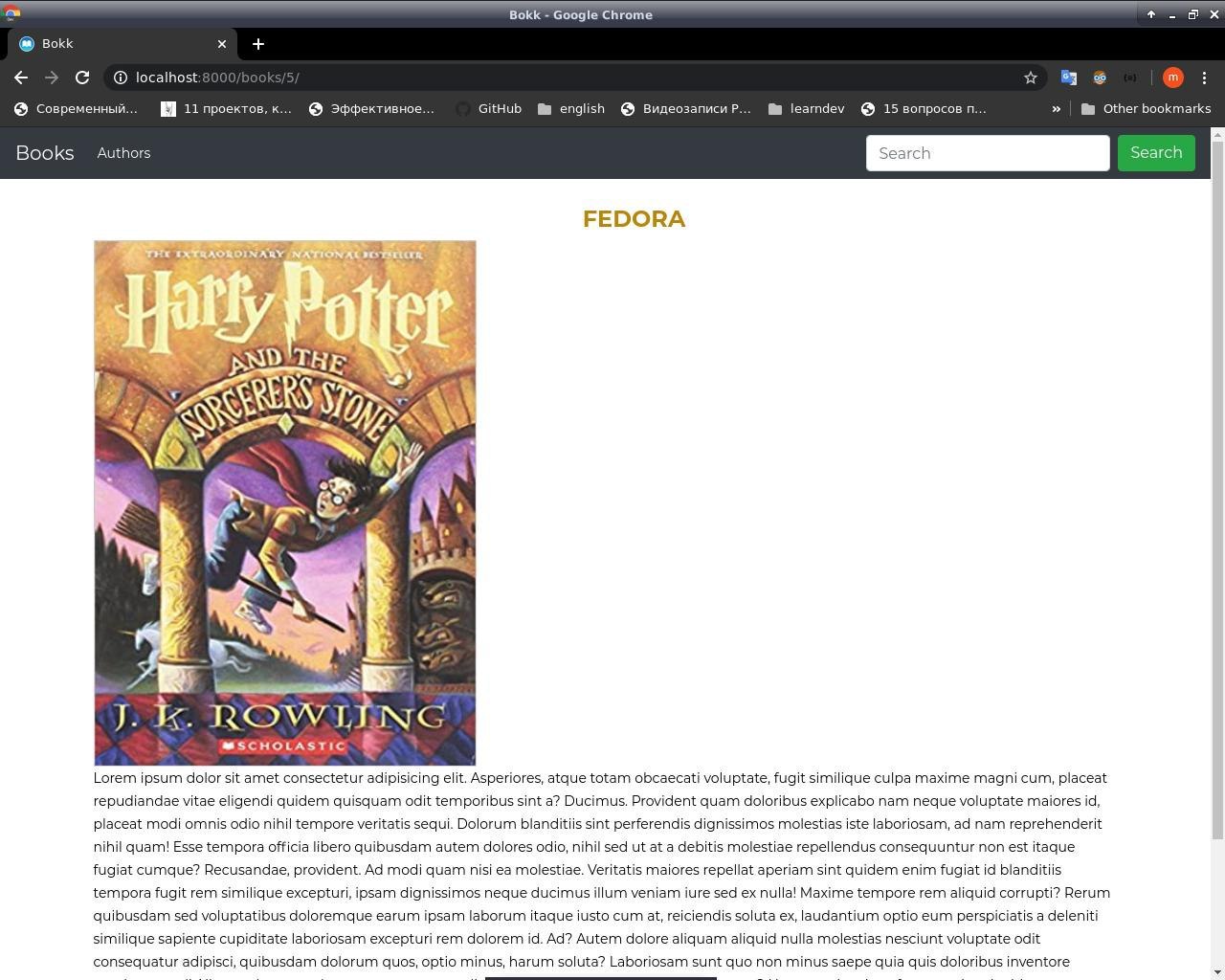Viewport: 1225px width, 980px height.
Task: Reload the page with the refresh icon
Action: point(82,78)
